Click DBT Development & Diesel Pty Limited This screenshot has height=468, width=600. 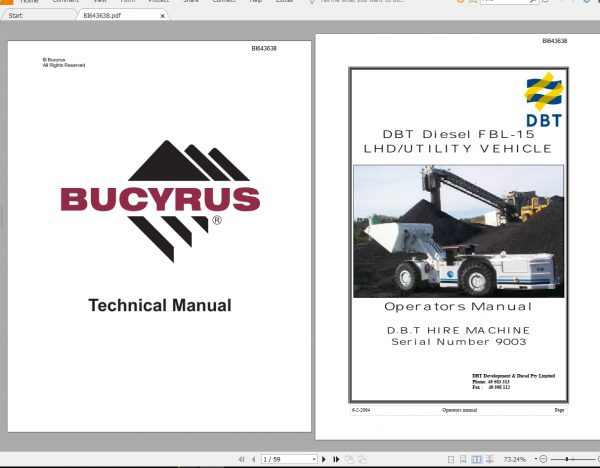(514, 376)
